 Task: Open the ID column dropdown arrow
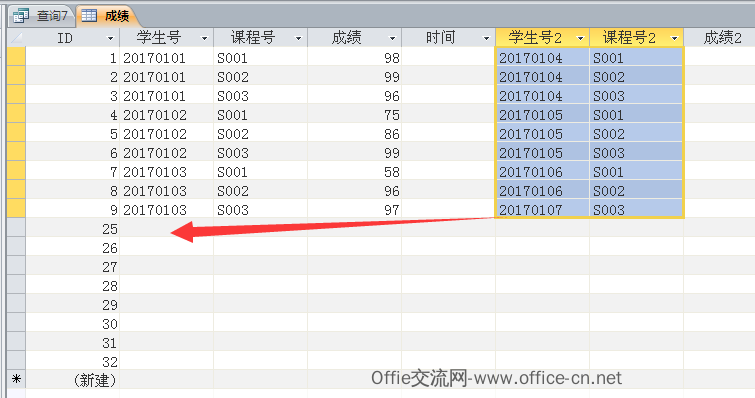(110, 38)
